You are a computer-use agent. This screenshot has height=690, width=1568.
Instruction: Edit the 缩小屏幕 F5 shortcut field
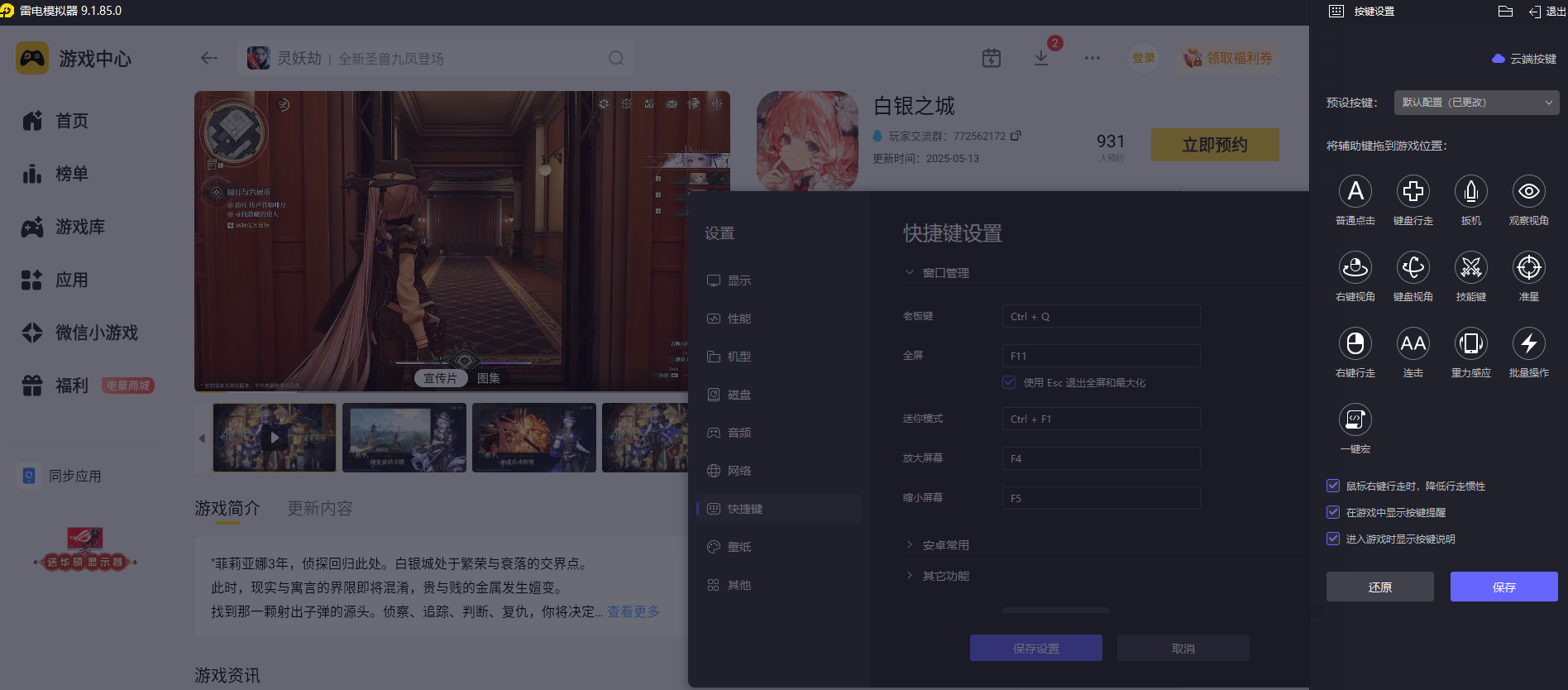1101,498
